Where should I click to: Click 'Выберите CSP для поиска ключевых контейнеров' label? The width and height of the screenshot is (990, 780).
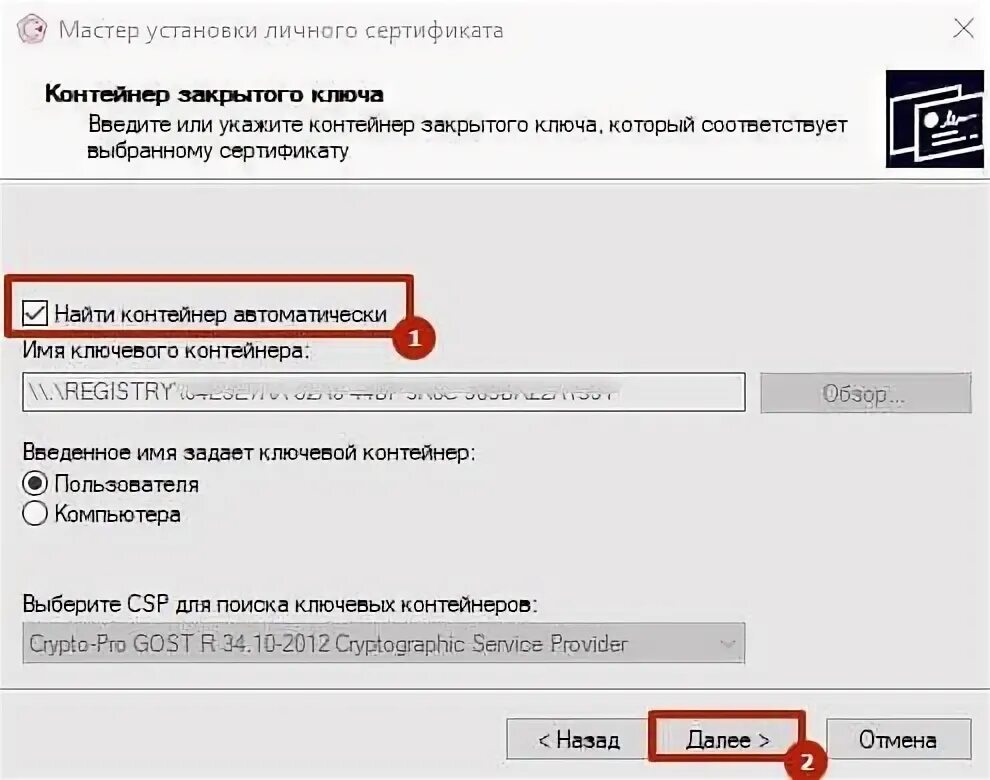point(280,604)
